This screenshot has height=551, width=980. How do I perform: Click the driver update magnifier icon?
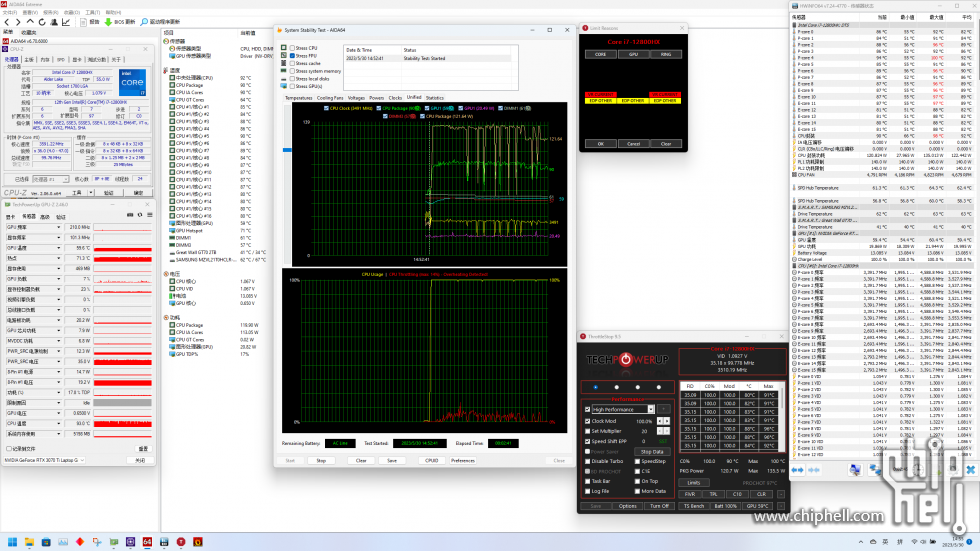144,22
